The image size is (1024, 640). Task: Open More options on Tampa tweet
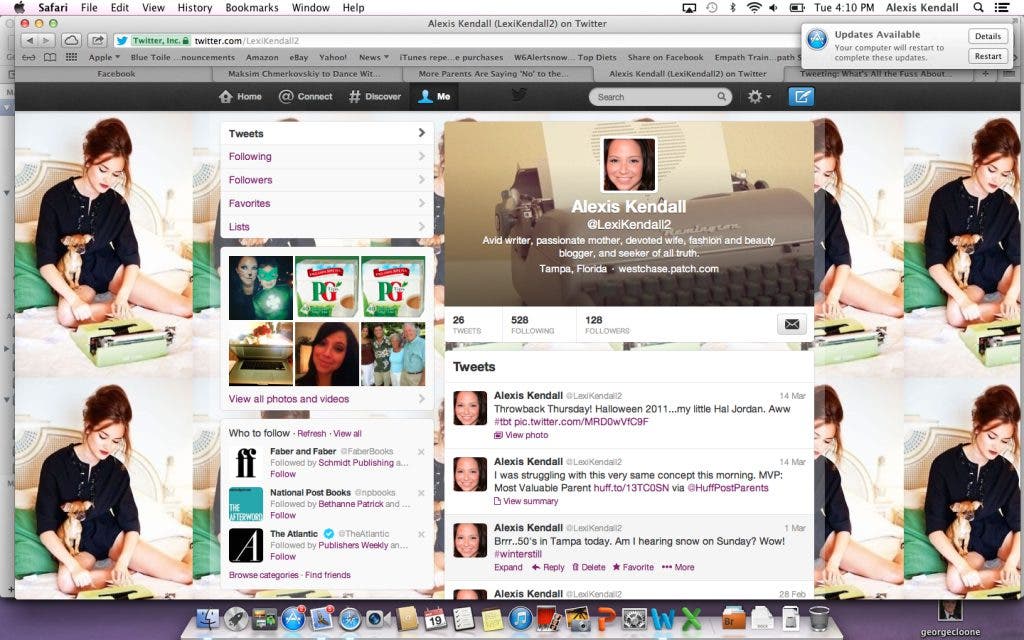pyautogui.click(x=678, y=568)
